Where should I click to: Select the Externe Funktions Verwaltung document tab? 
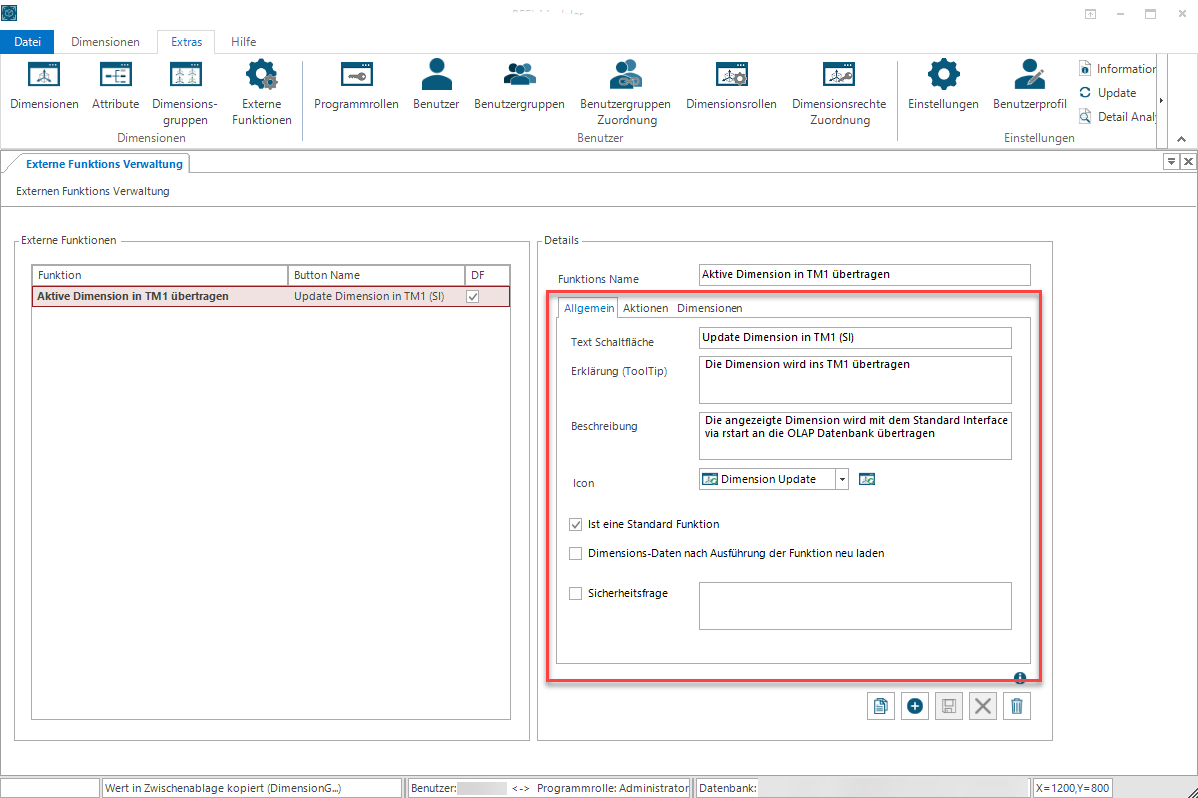pyautogui.click(x=105, y=164)
